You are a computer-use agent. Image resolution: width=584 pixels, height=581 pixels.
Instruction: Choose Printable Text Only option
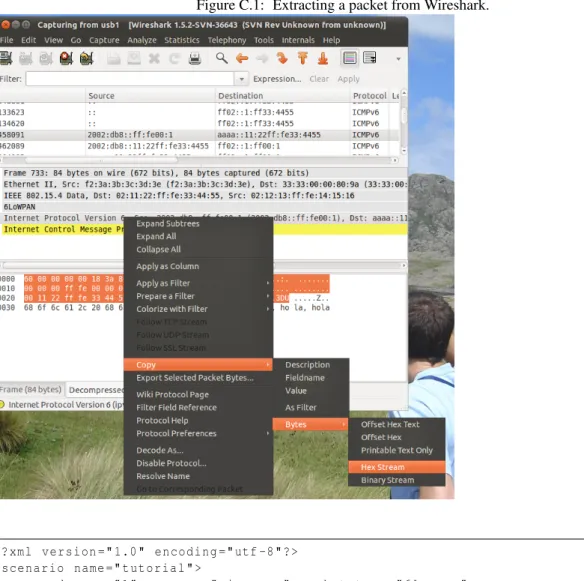(x=397, y=451)
